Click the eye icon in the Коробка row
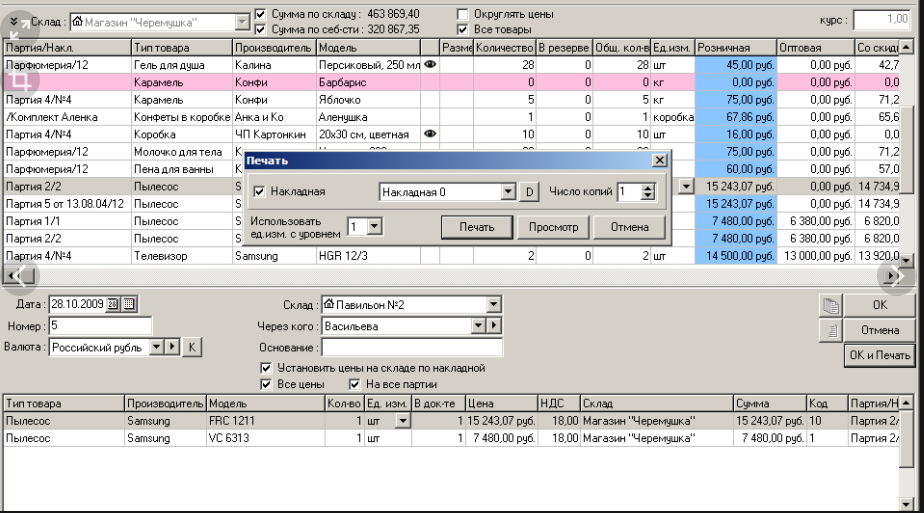Image resolution: width=924 pixels, height=513 pixels. pos(430,134)
